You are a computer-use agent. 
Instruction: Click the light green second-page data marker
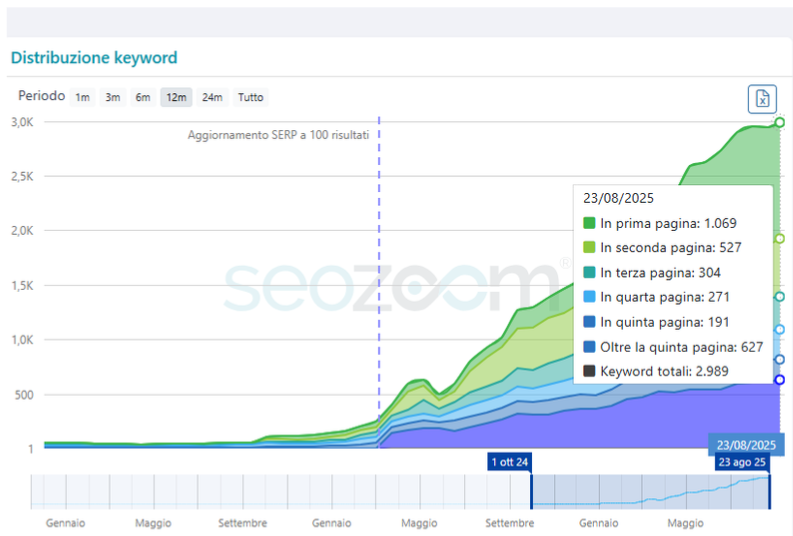tap(780, 239)
